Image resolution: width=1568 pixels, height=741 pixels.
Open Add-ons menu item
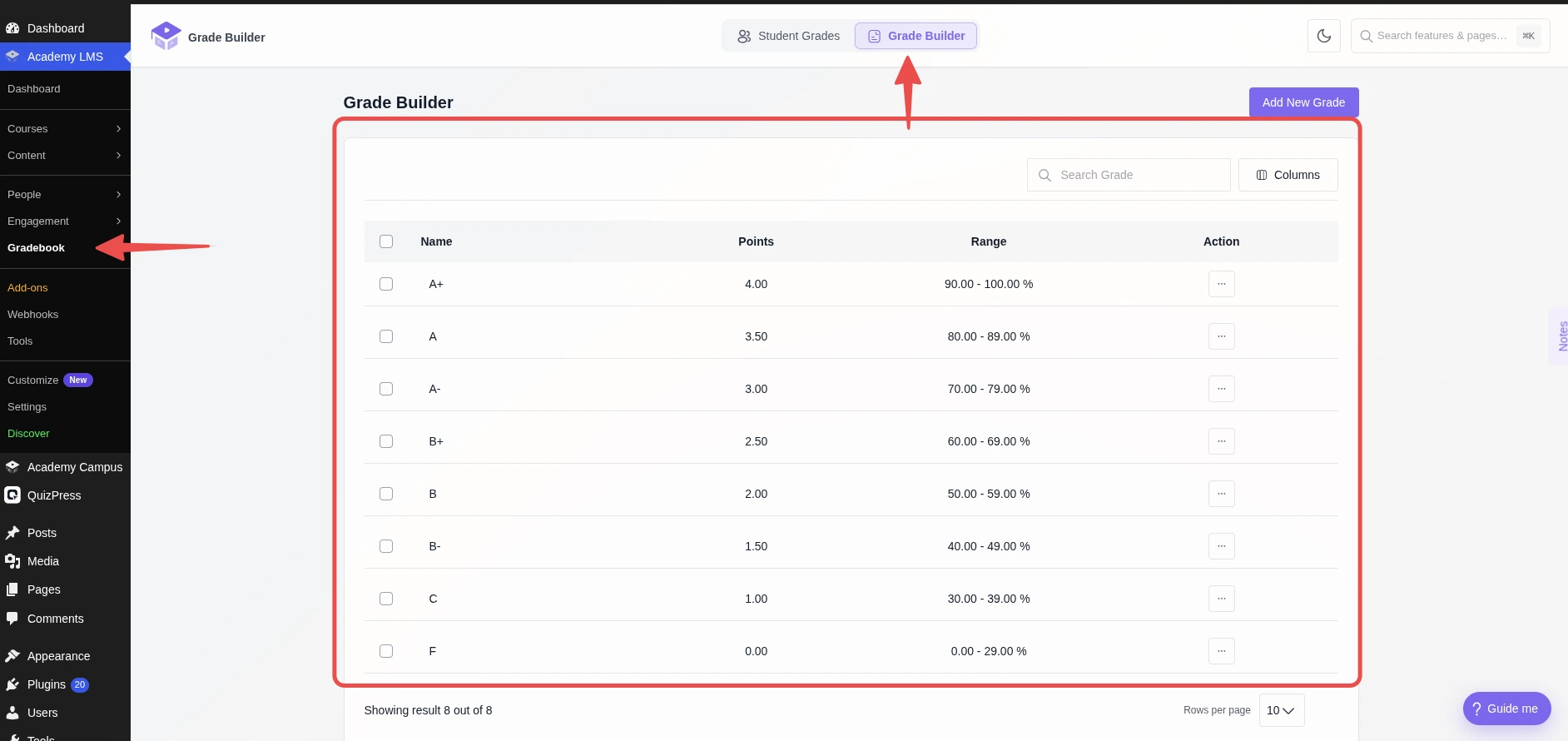pos(27,288)
